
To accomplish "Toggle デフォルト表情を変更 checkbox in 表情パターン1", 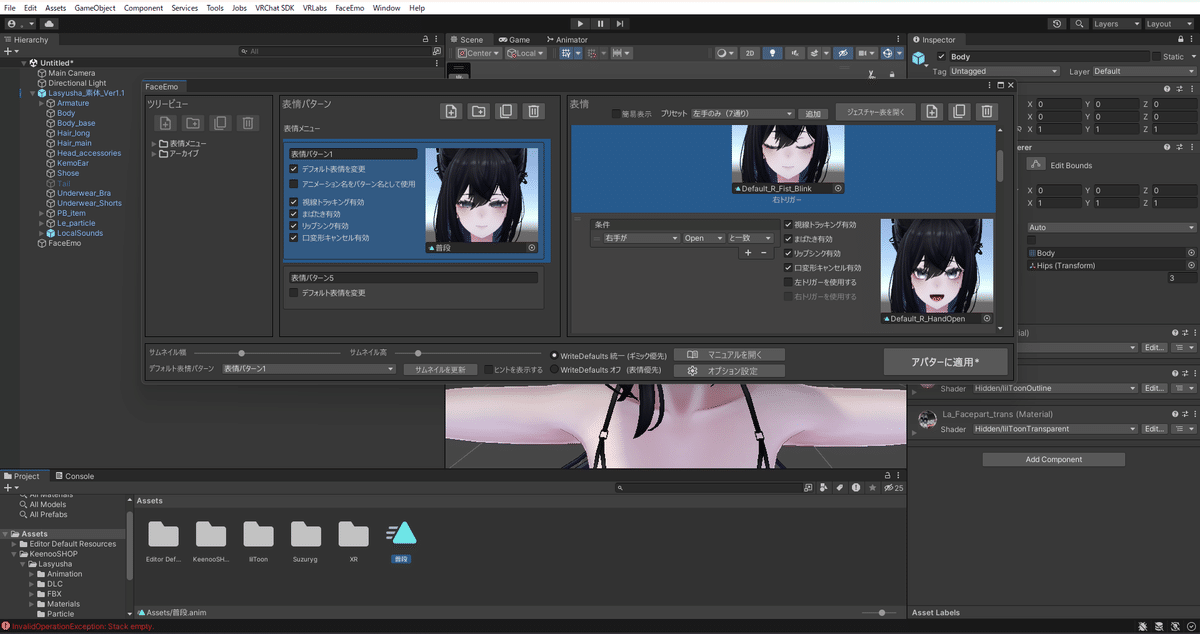I will 294,169.
